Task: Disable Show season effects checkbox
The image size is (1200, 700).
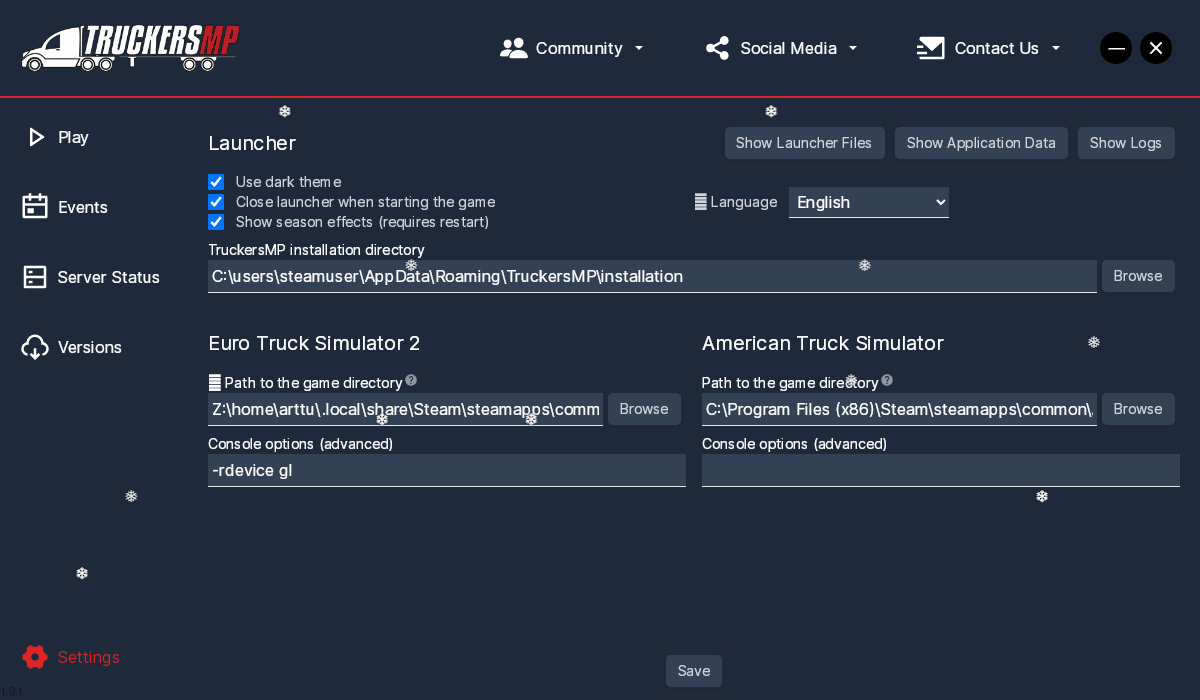Action: [x=216, y=222]
